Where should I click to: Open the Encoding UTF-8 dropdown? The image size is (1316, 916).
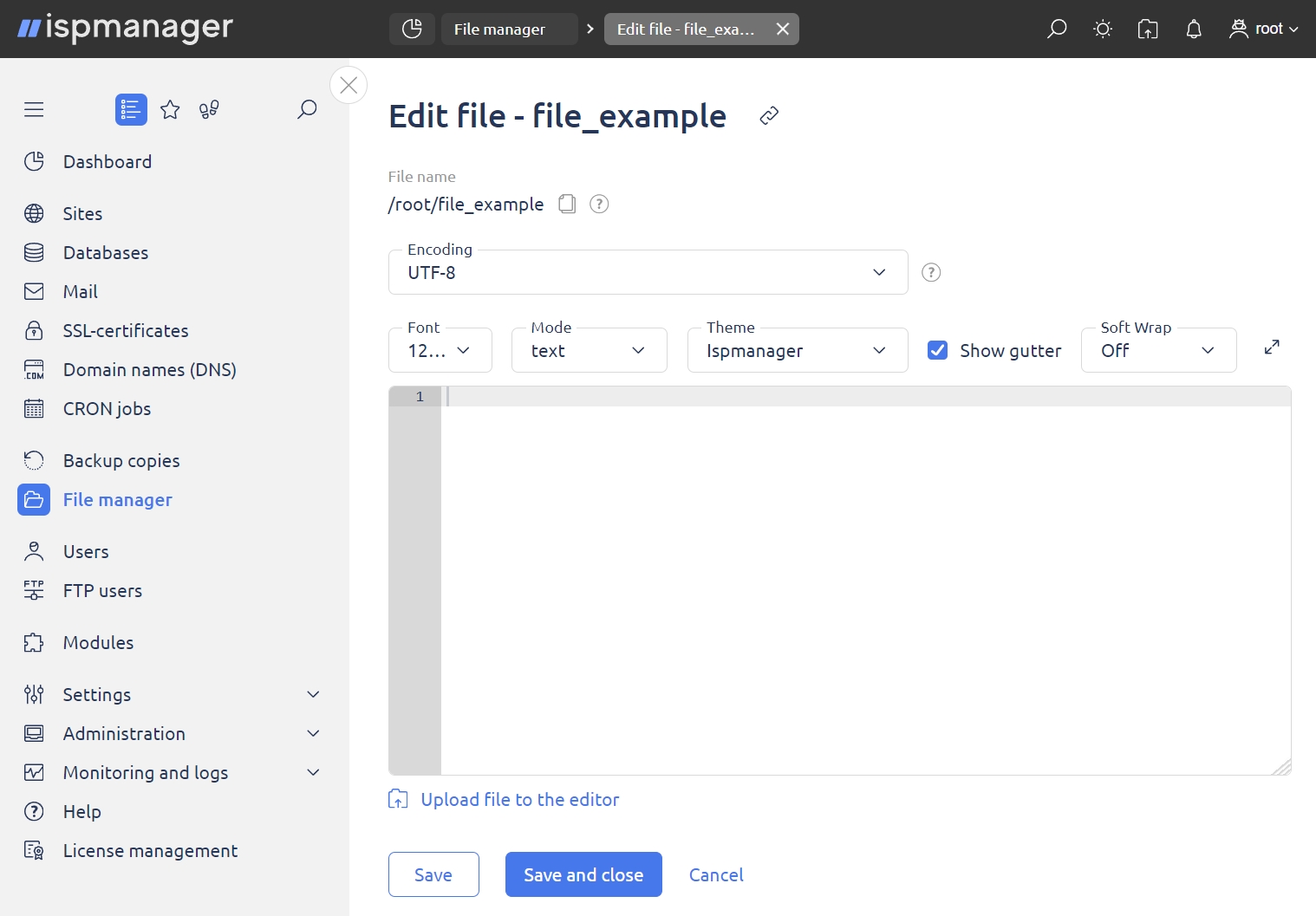pos(648,272)
